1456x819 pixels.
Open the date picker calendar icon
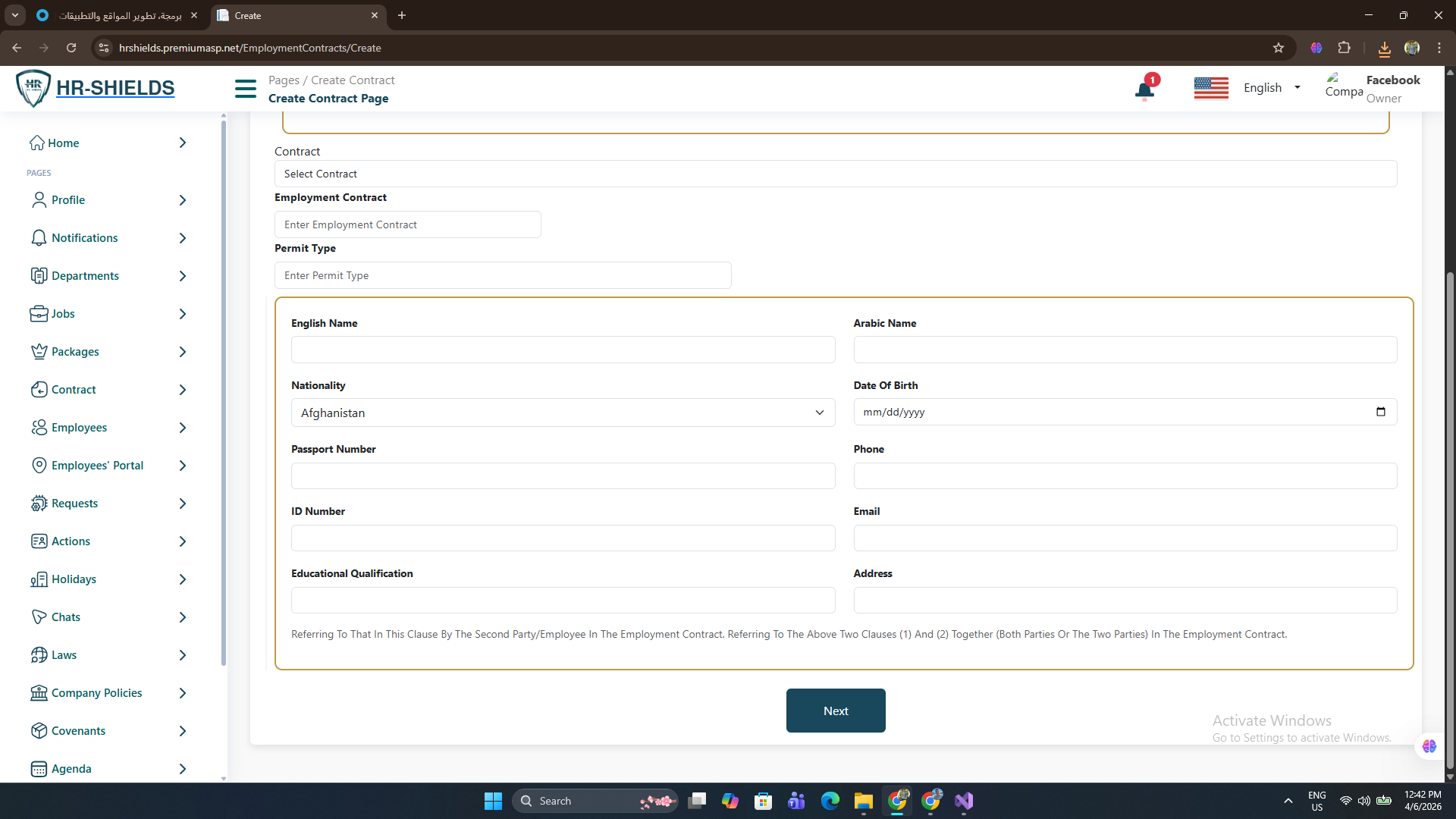pyautogui.click(x=1380, y=412)
